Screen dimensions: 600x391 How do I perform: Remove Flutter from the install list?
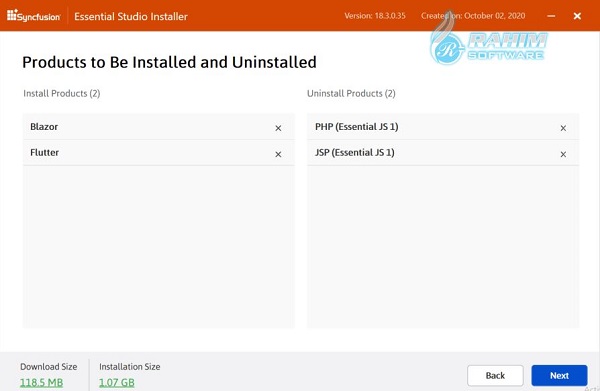coord(278,154)
